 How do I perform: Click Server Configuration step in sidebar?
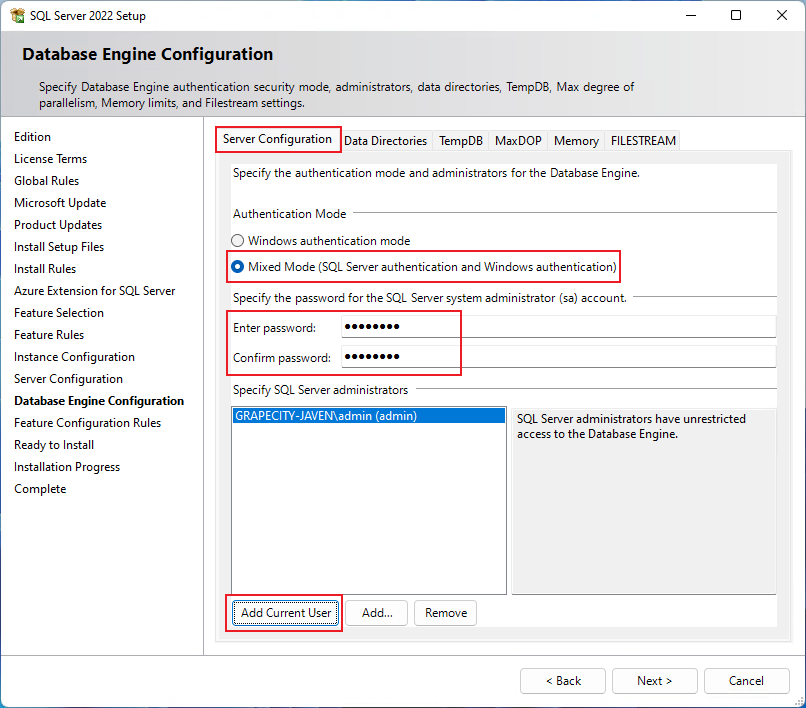(68, 379)
